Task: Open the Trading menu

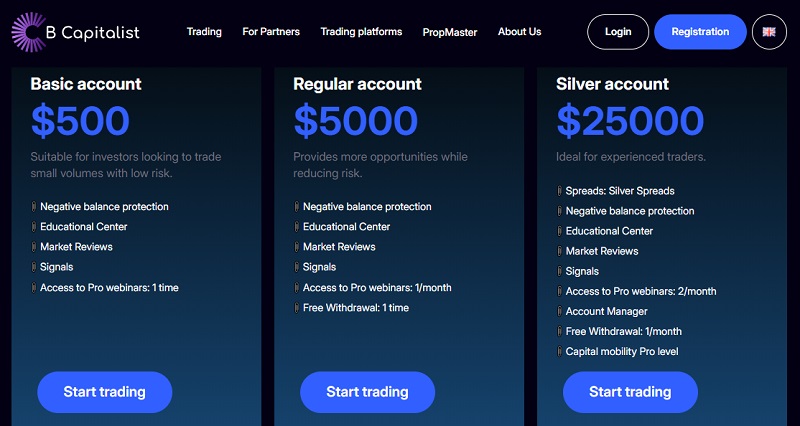Action: 204,32
